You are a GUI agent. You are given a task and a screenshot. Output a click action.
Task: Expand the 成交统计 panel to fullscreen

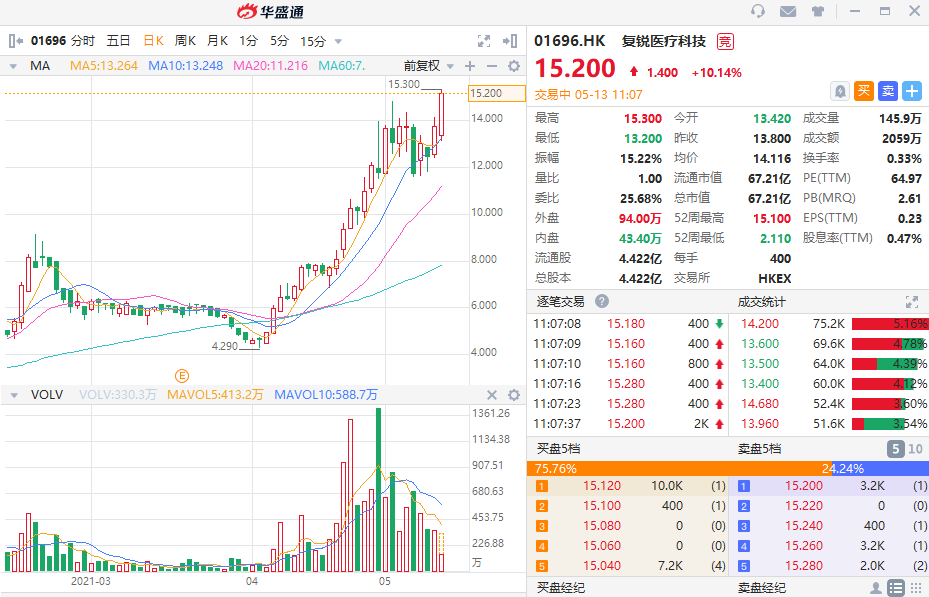(x=912, y=301)
